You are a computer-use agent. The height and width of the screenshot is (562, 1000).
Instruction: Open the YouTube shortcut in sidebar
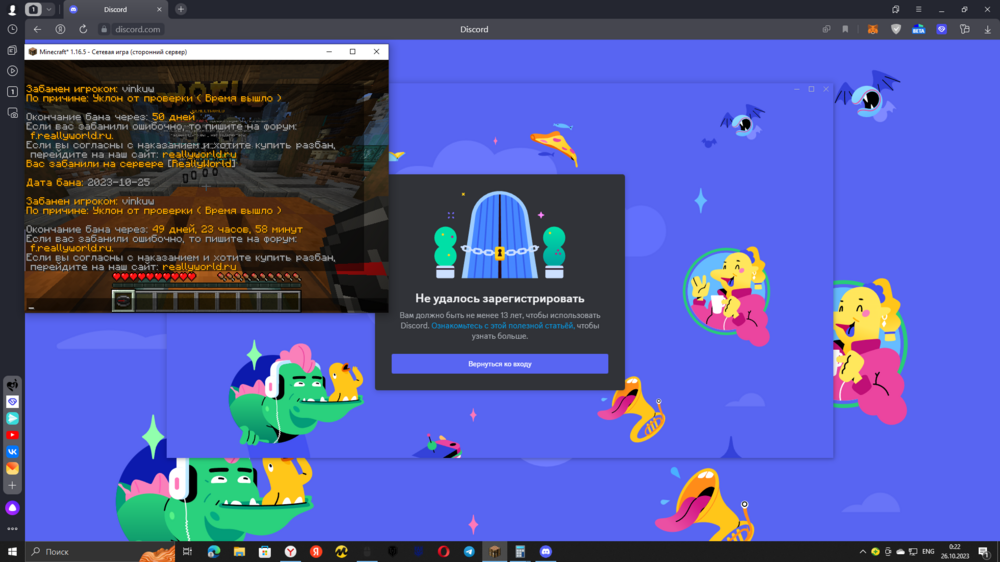point(12,435)
